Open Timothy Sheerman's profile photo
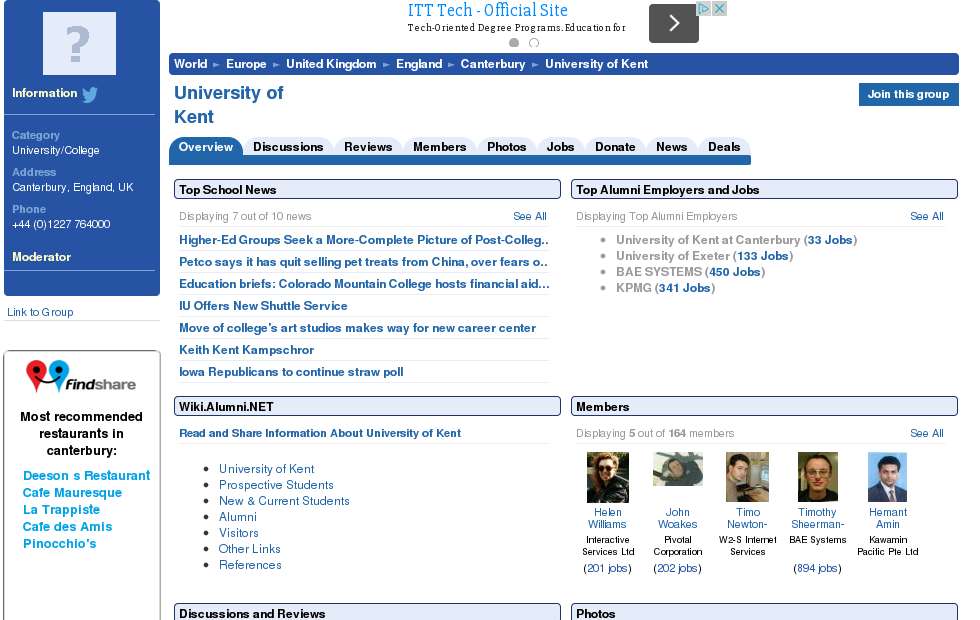This screenshot has height=620, width=980. (x=818, y=478)
